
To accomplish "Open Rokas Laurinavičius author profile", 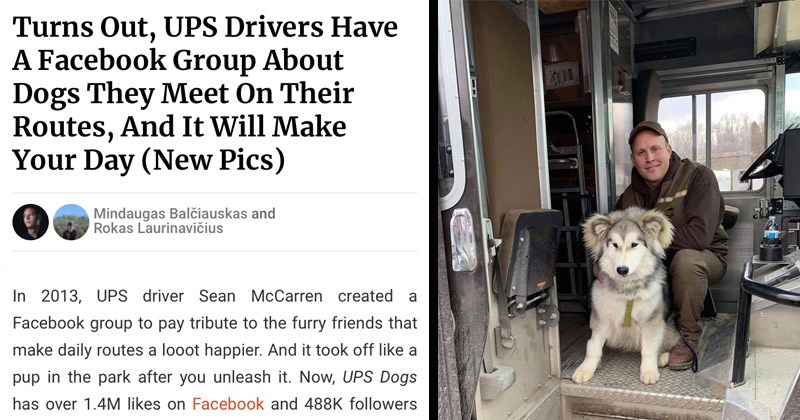I will [x=158, y=228].
